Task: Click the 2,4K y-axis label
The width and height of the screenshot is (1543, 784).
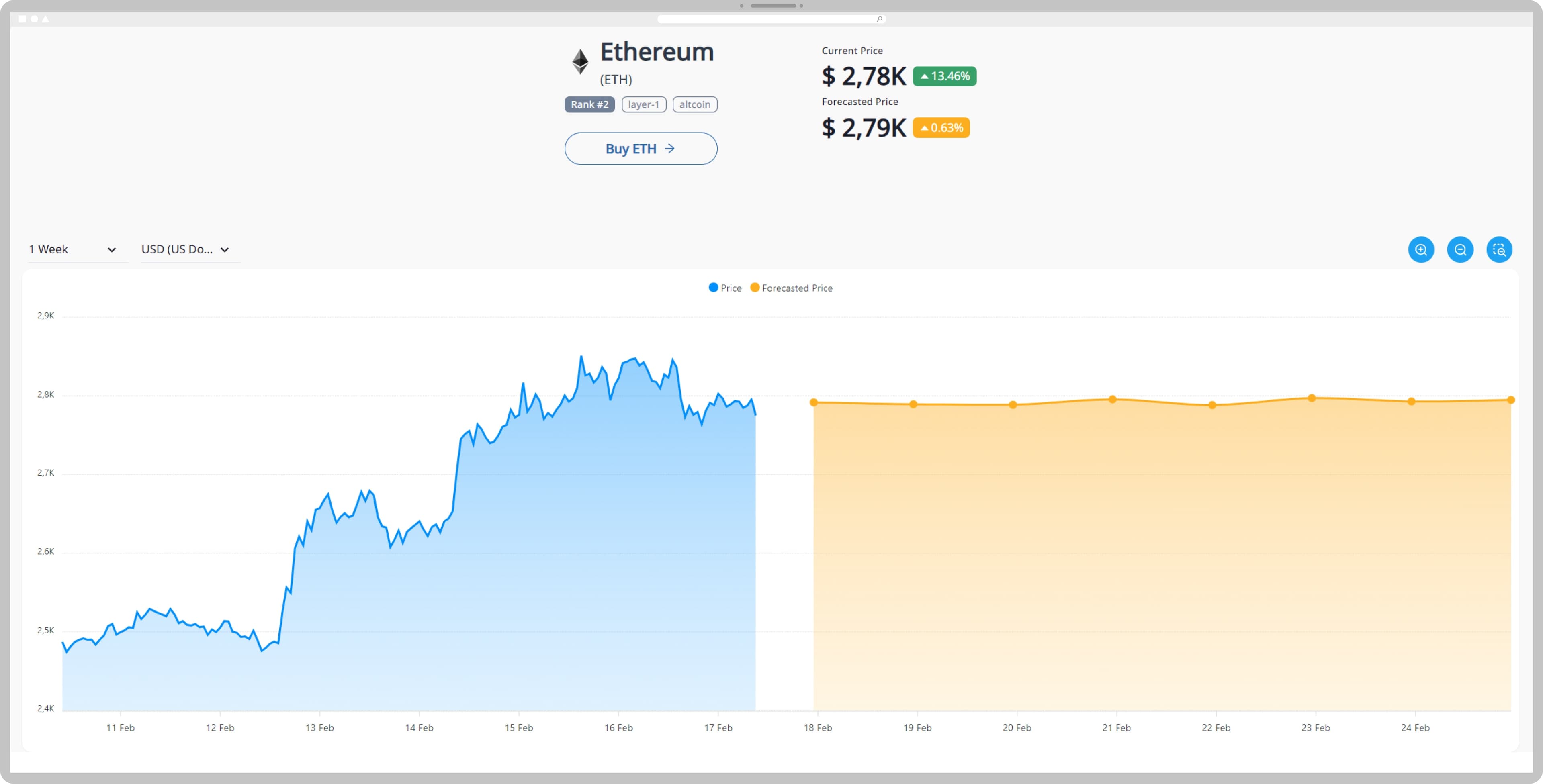Action: tap(46, 708)
